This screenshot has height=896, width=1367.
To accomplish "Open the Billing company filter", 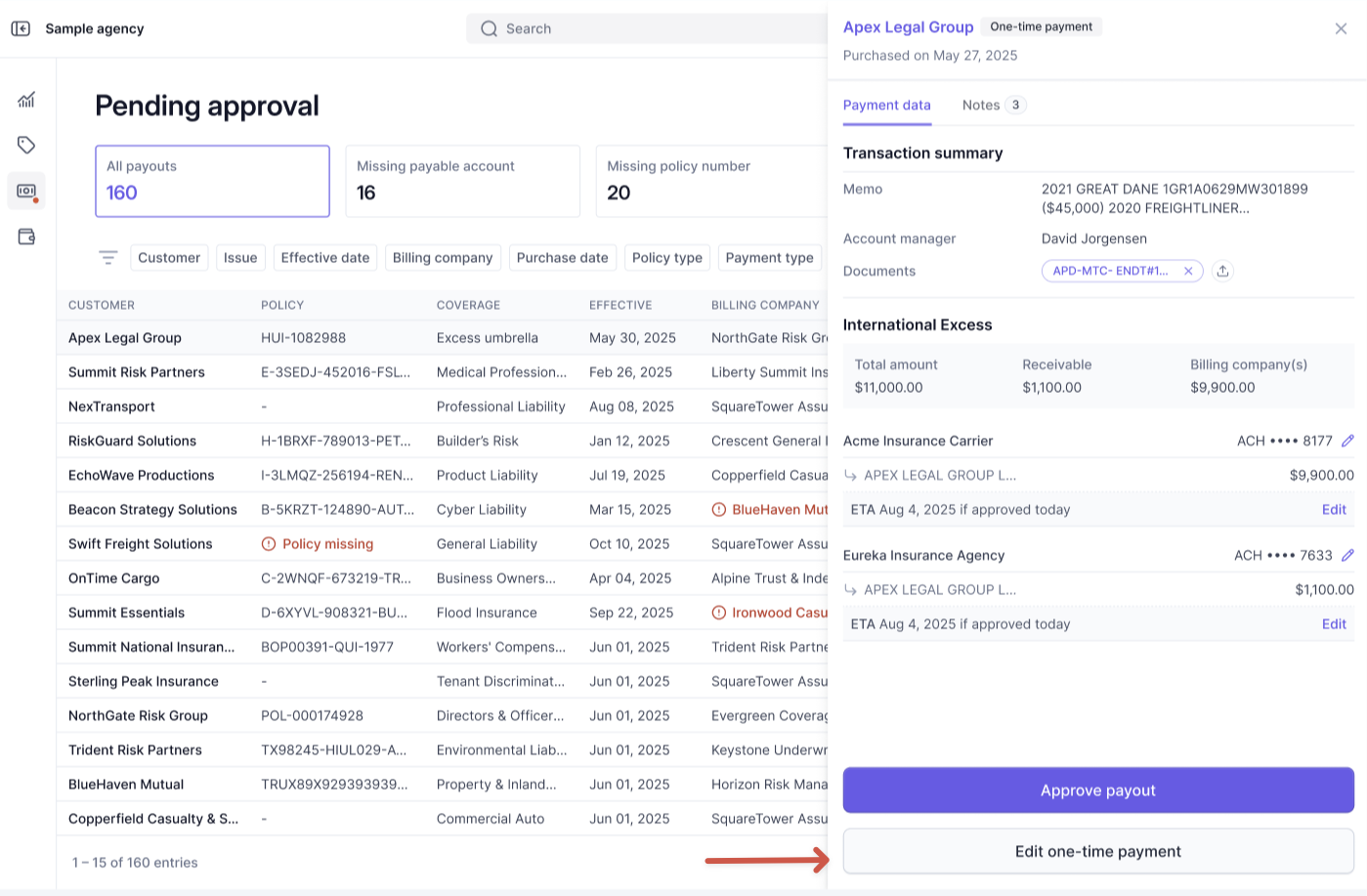I will coord(443,257).
